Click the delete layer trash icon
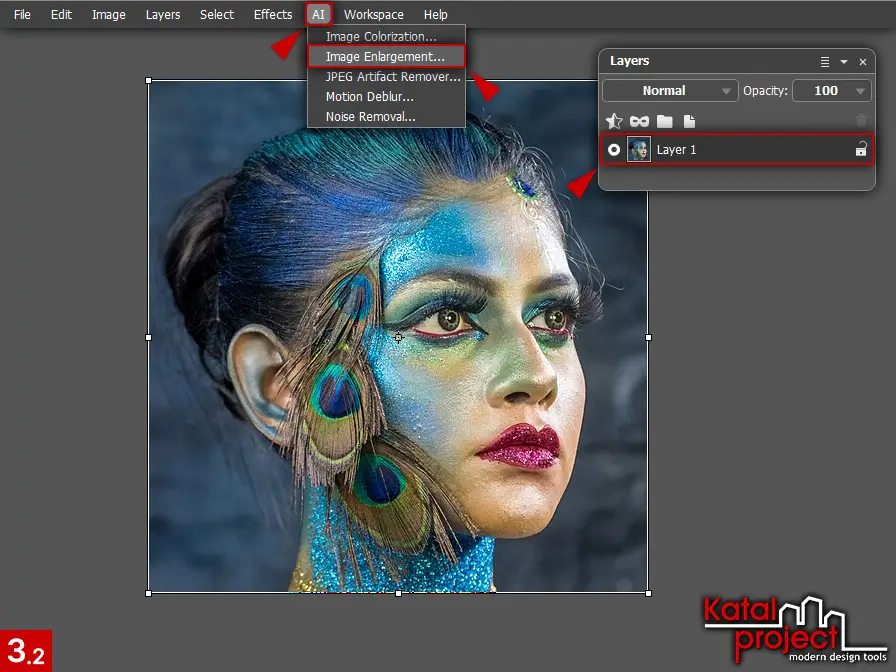This screenshot has height=672, width=896. (x=861, y=121)
